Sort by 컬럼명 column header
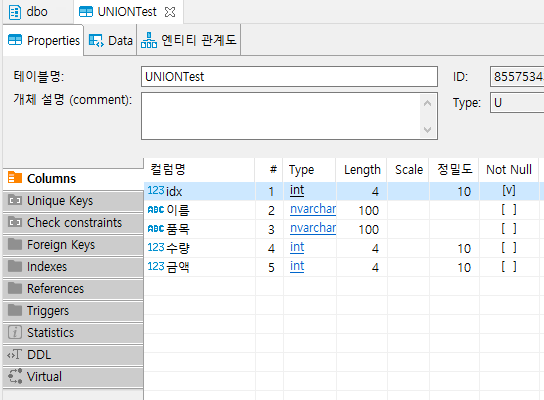Screen dimensions: 544x400 pyautogui.click(x=199, y=170)
